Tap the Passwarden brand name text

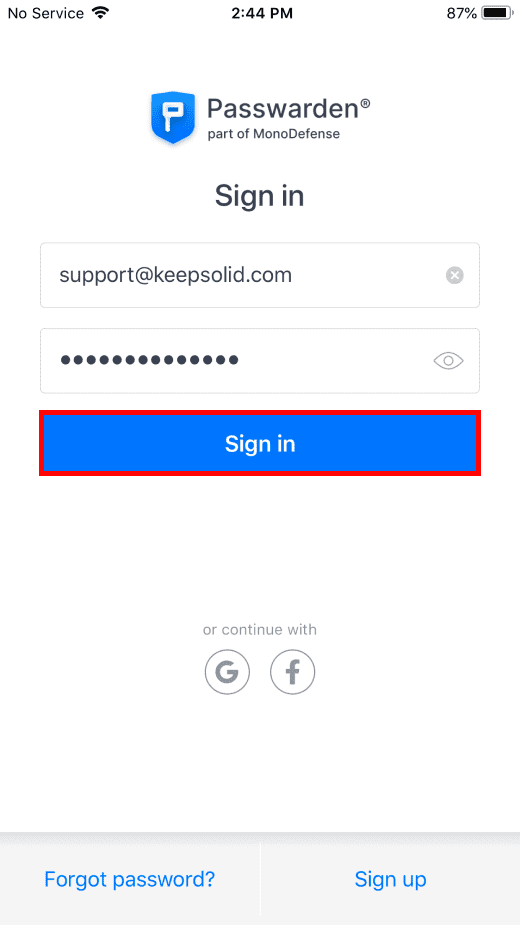284,109
